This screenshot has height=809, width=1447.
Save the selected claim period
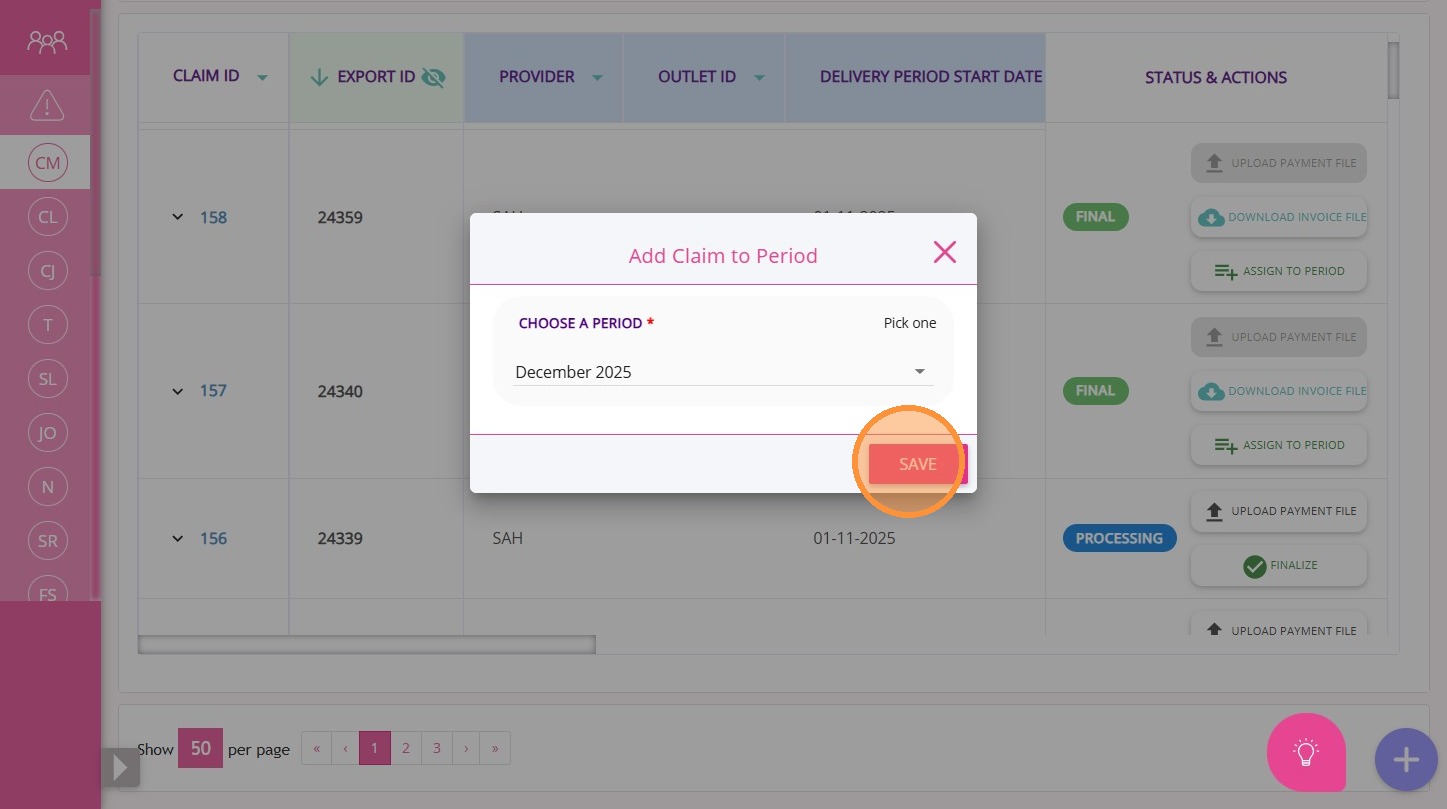pos(917,464)
